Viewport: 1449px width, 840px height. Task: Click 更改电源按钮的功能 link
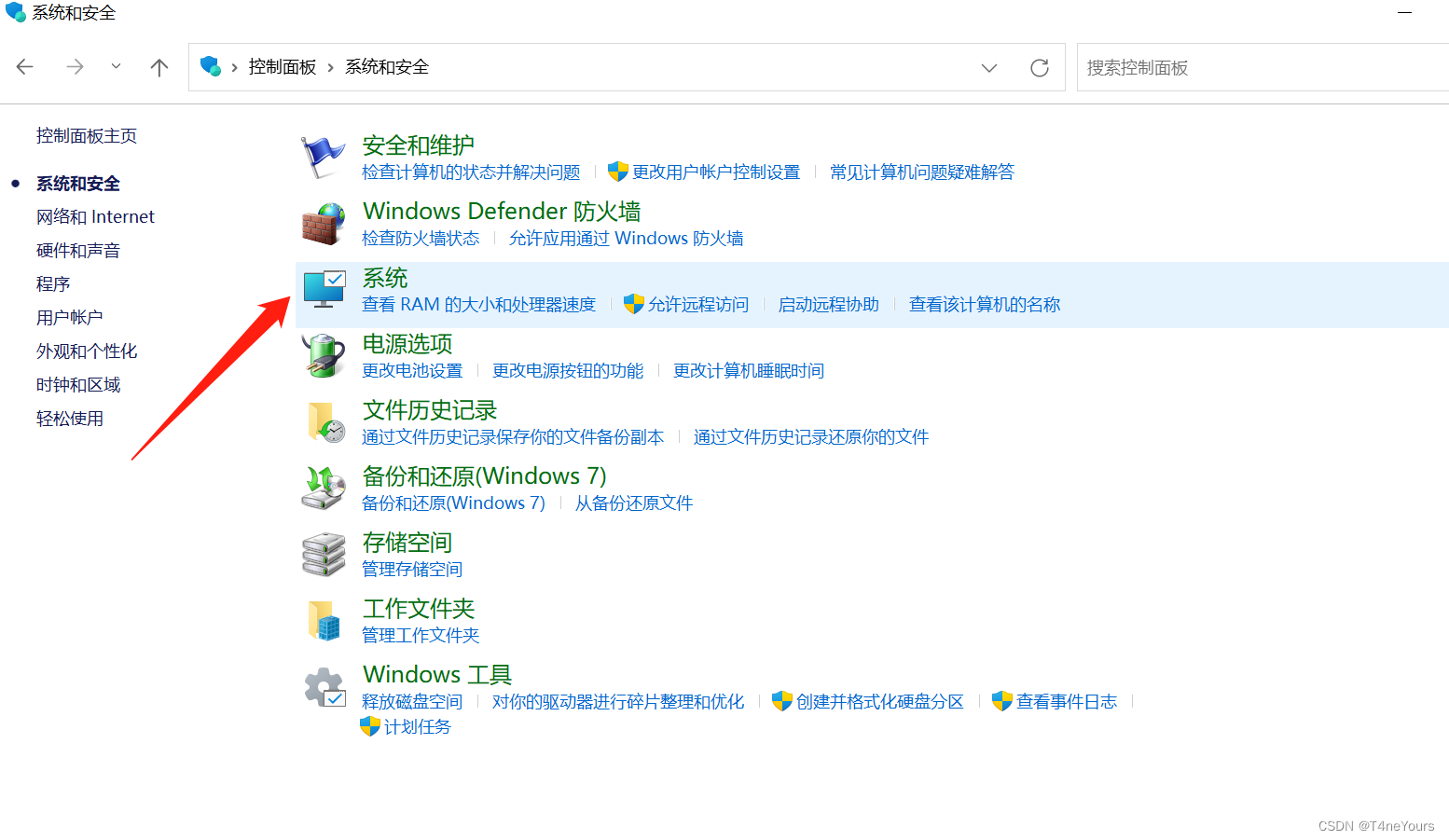coord(568,371)
